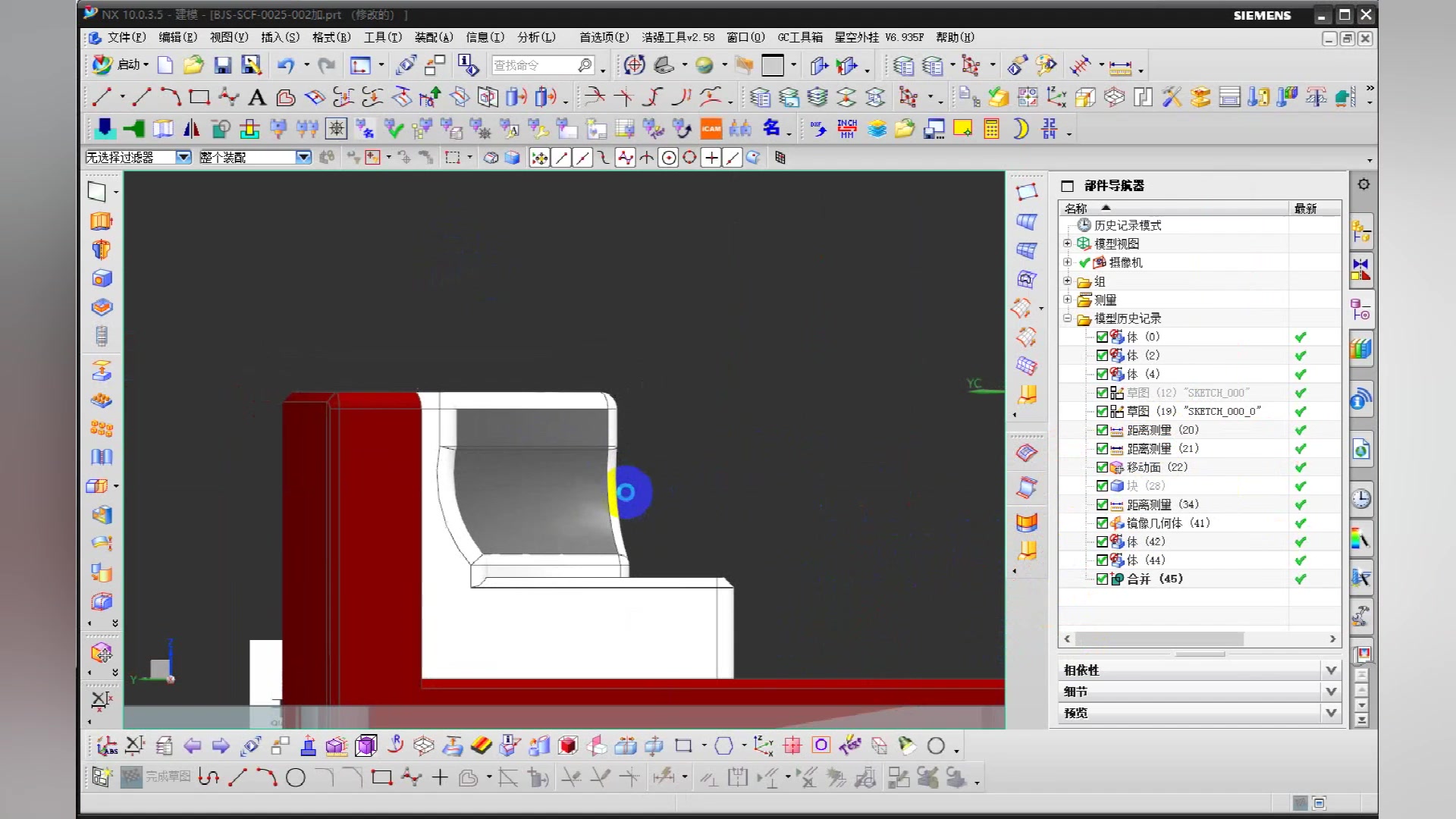The image size is (1456, 819).
Task: Click the 名称 column header
Action: (x=1075, y=209)
